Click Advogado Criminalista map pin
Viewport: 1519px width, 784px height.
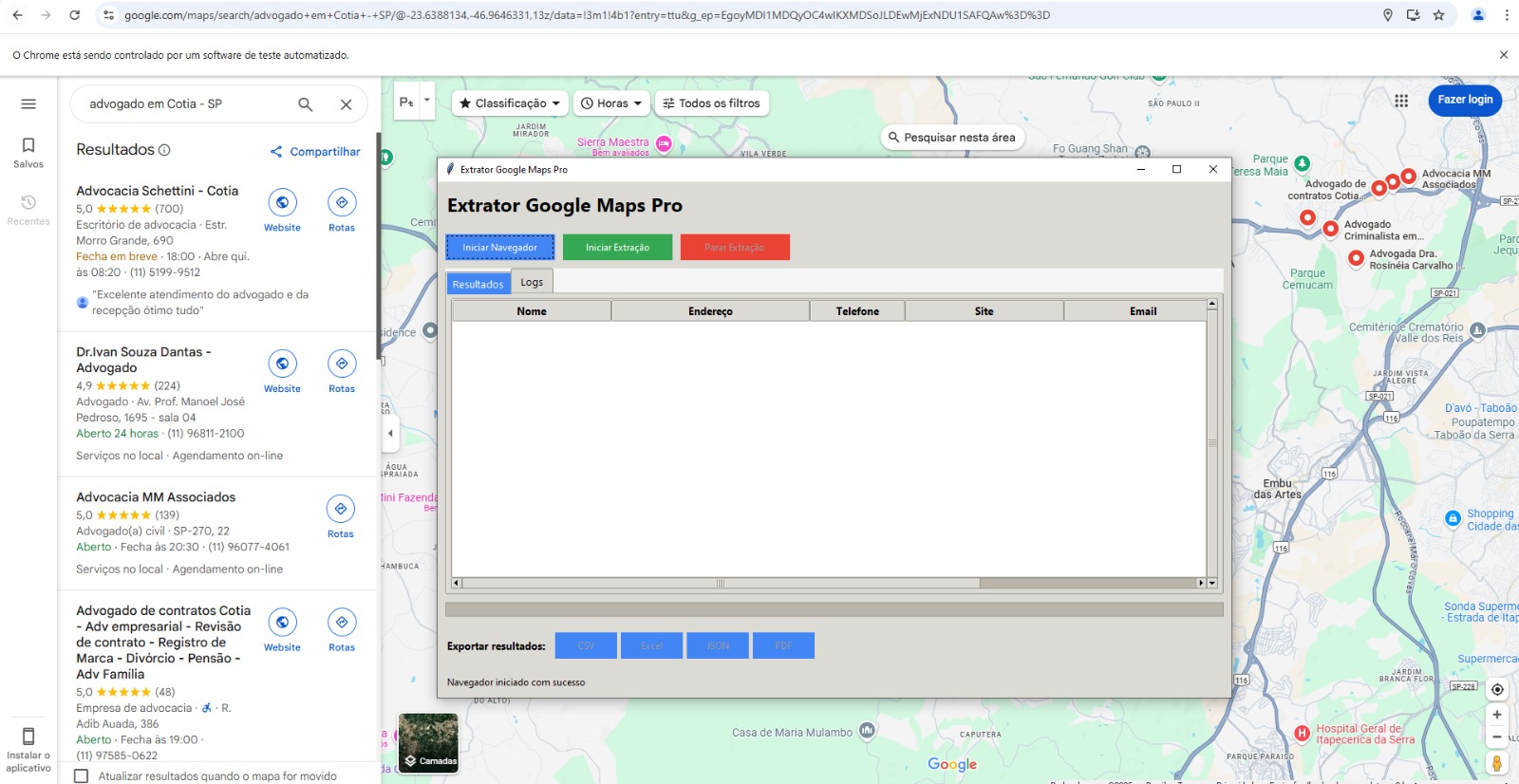point(1331,229)
